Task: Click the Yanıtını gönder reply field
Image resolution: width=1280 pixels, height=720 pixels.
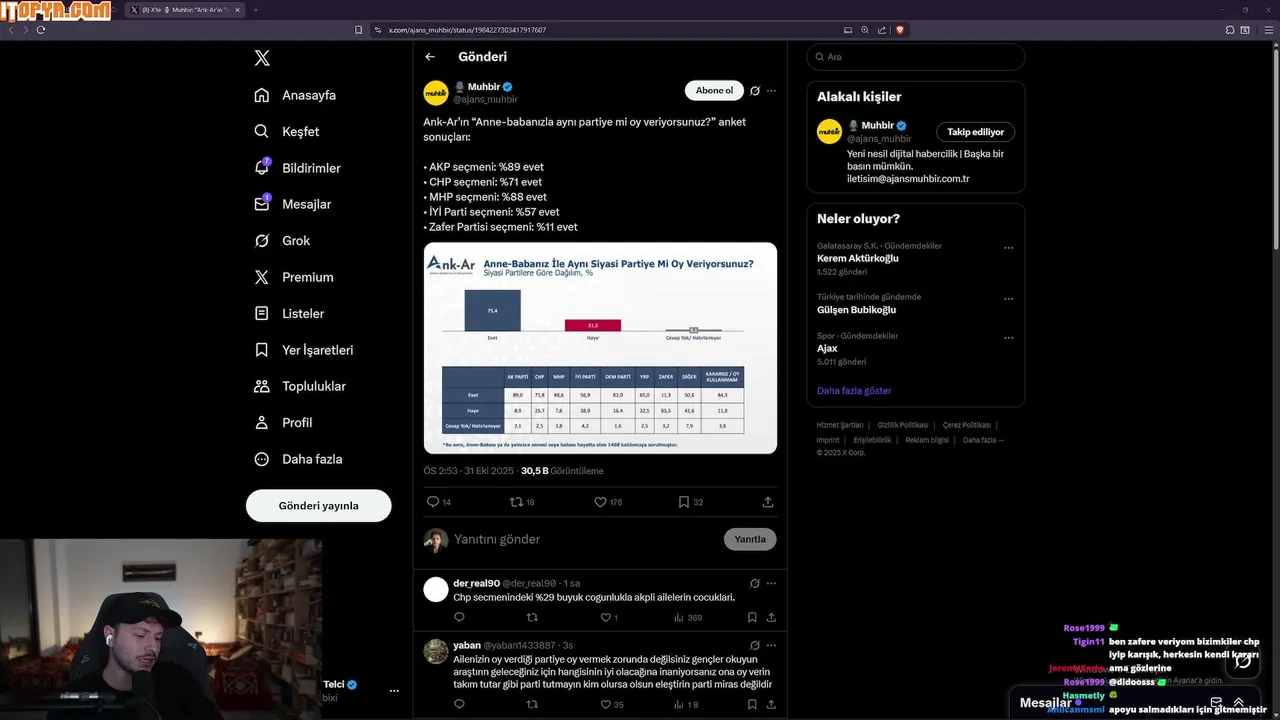Action: point(585,539)
